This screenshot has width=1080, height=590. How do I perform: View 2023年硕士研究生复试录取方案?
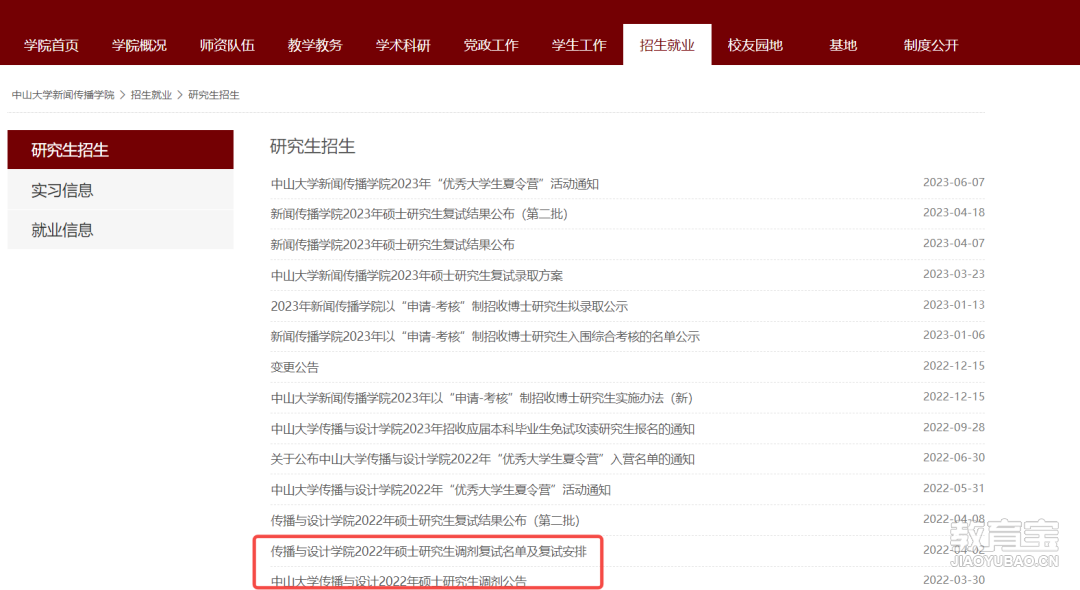[x=417, y=275]
